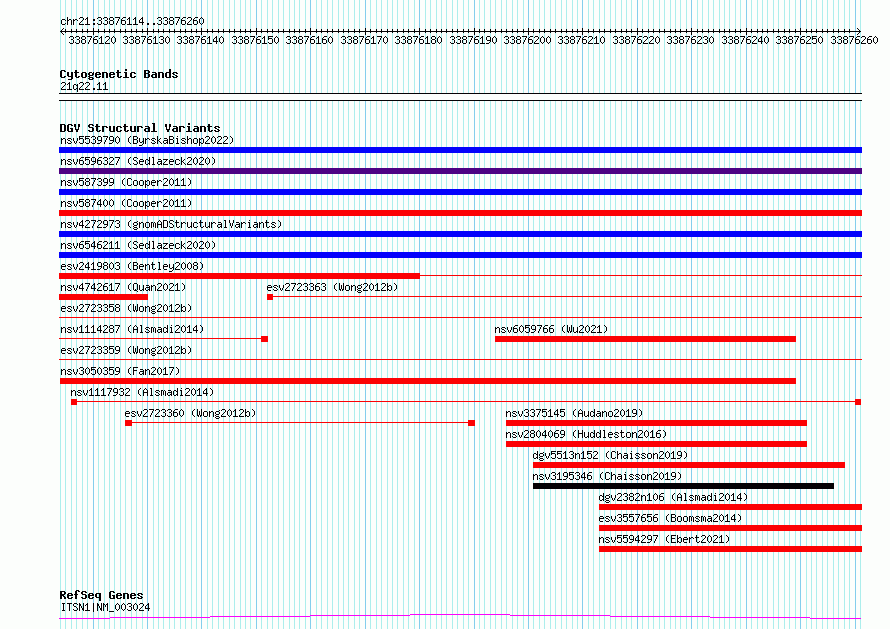Click ruler position 33876260
The image size is (890, 629).
pyautogui.click(x=854, y=40)
